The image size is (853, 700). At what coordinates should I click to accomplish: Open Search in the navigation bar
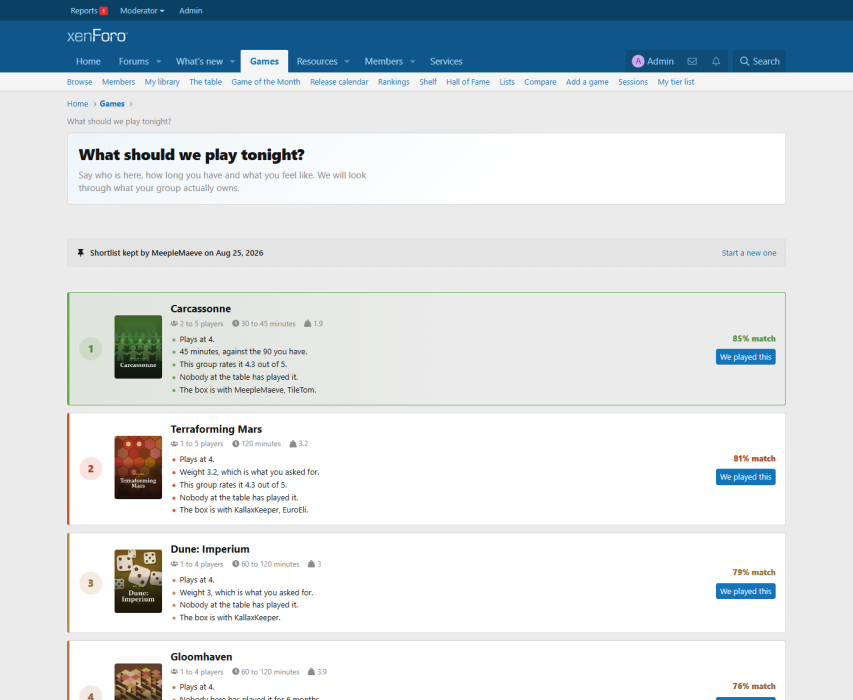pos(759,61)
